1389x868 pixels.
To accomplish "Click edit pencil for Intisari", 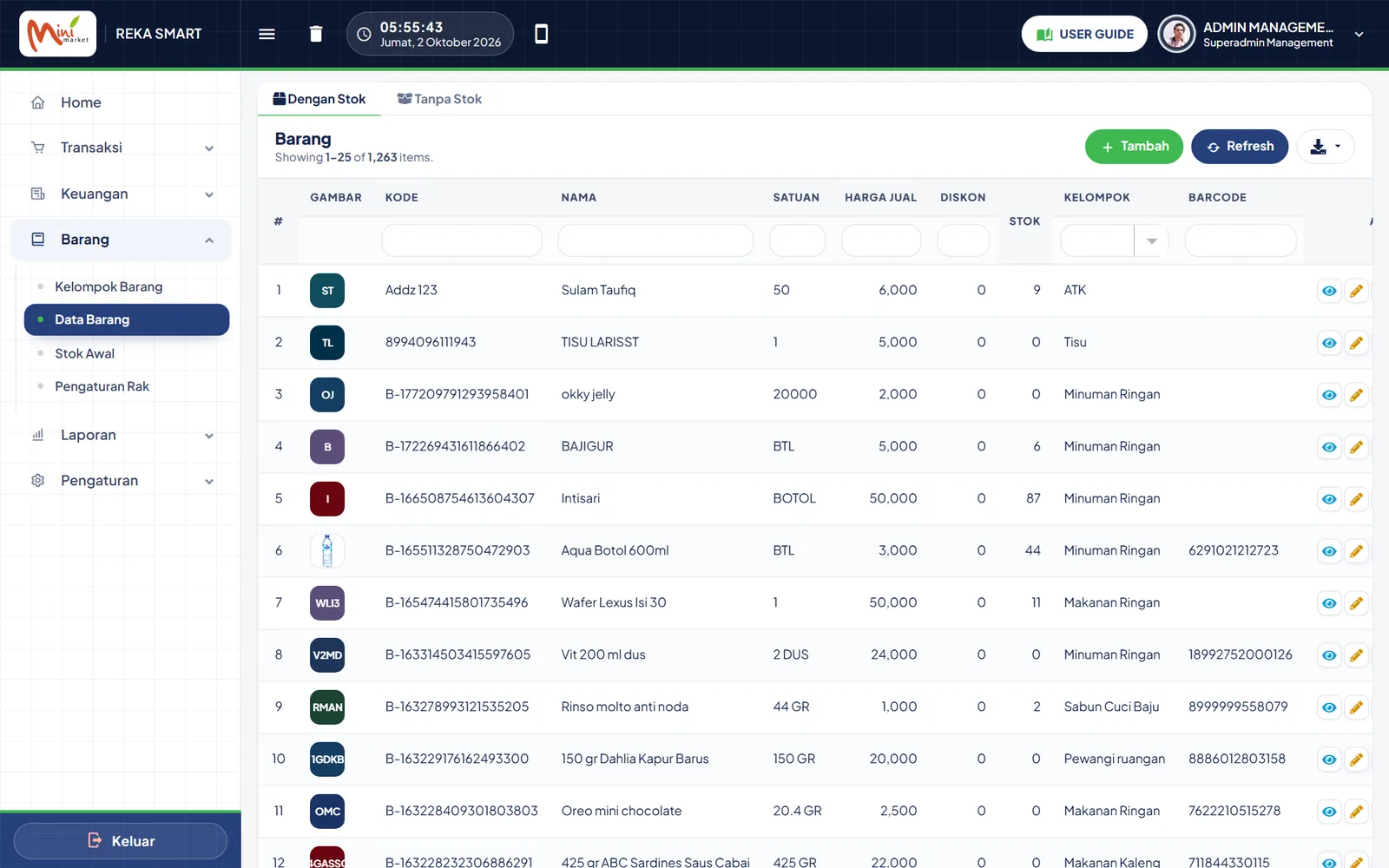I will pyautogui.click(x=1356, y=499).
